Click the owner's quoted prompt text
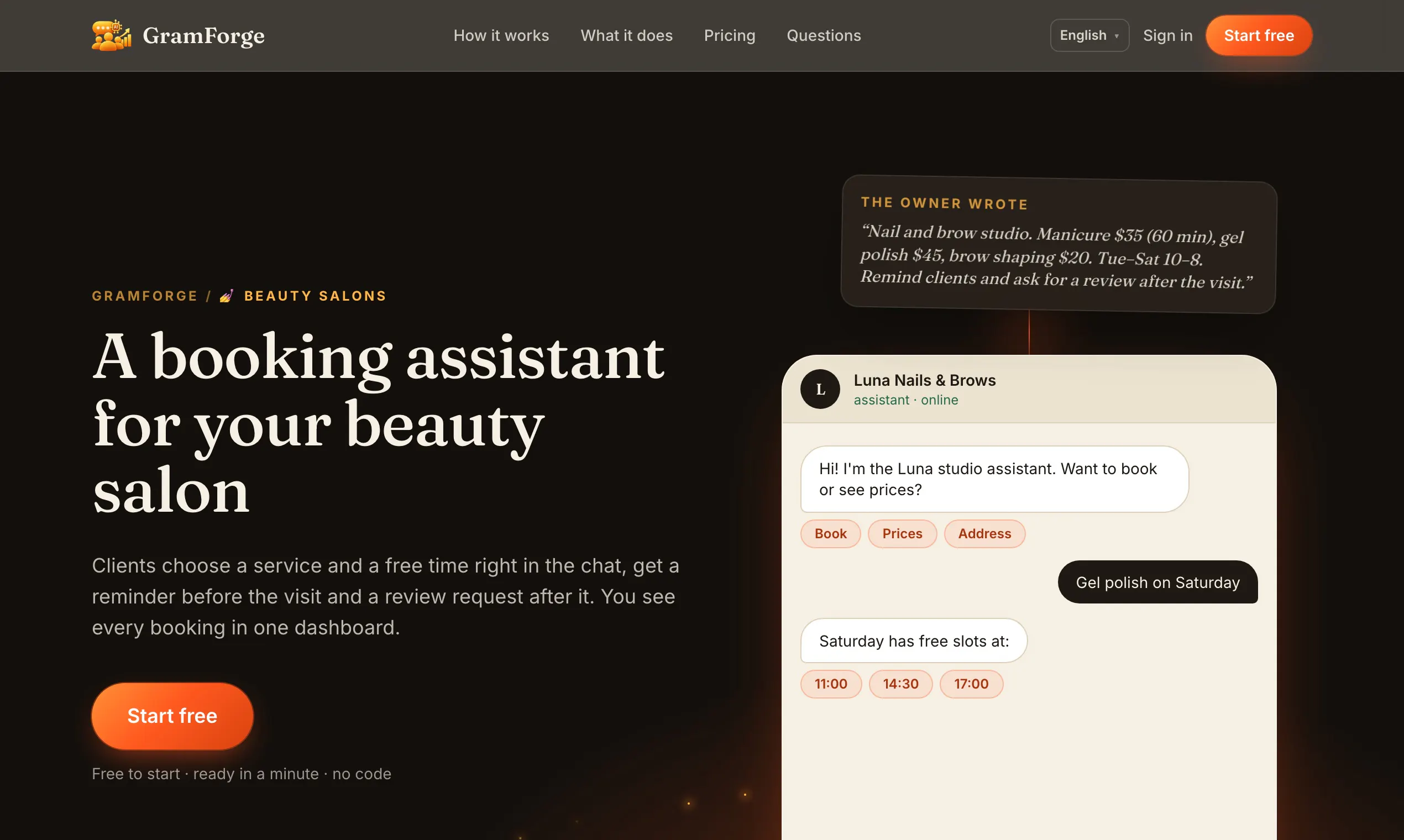Screen dimensions: 1404x840 (x=1056, y=256)
